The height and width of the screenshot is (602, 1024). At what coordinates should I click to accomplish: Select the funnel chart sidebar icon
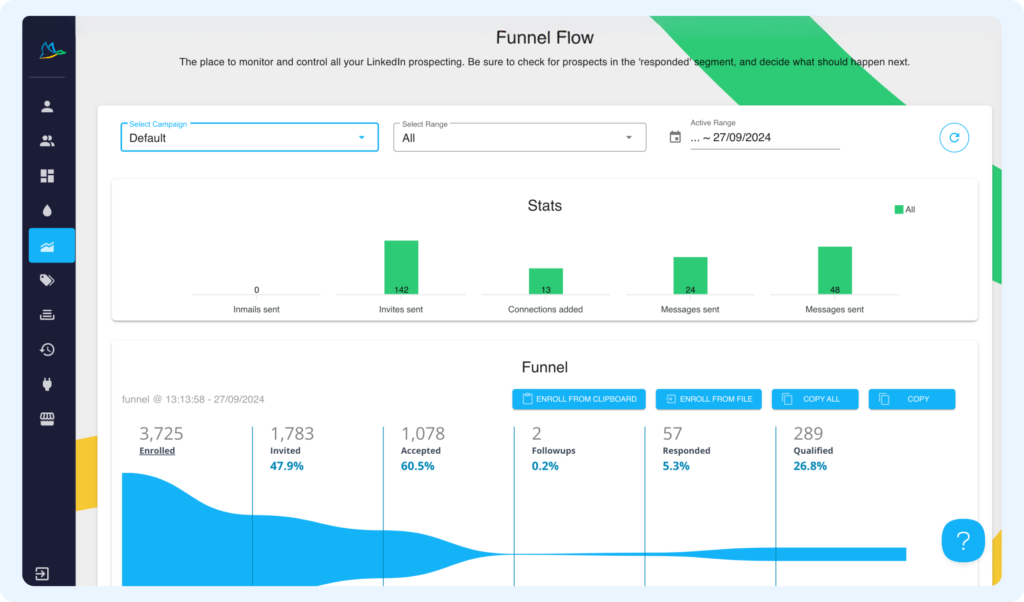click(x=52, y=246)
